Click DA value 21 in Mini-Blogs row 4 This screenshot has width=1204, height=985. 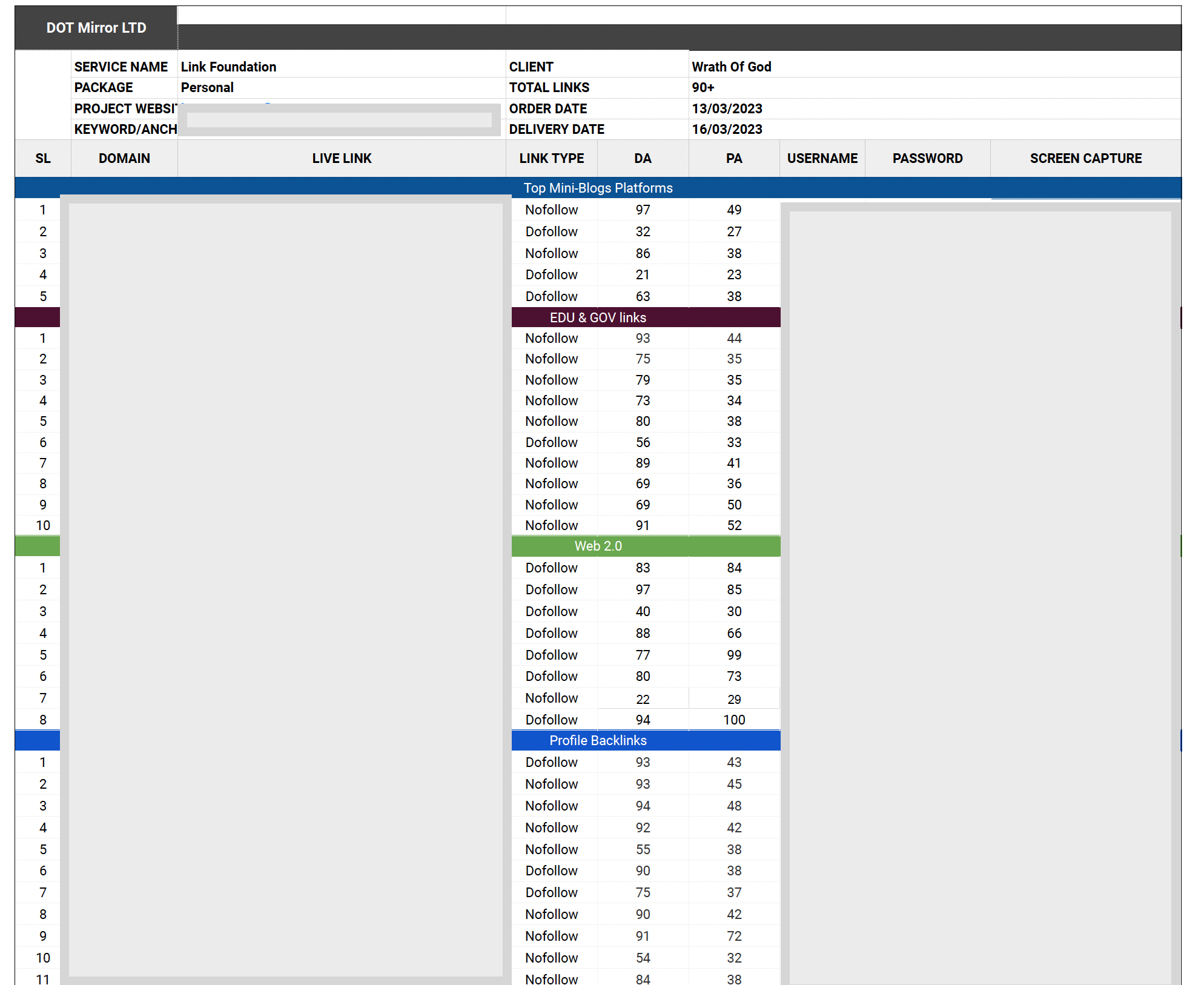pyautogui.click(x=643, y=274)
